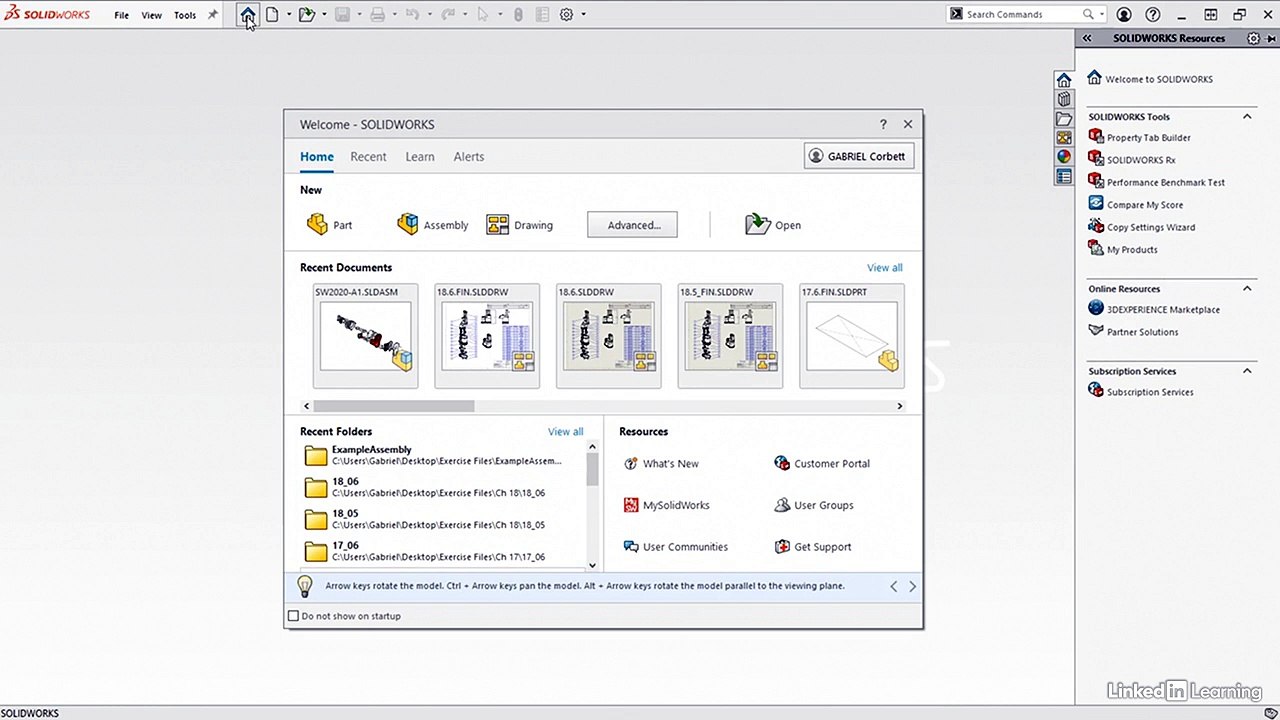Image resolution: width=1280 pixels, height=720 pixels.
Task: Open the View Palette tab in the task pane
Action: pos(1064,138)
